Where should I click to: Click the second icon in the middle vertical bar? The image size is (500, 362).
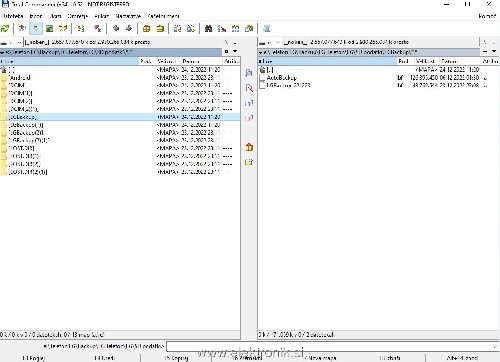[249, 88]
